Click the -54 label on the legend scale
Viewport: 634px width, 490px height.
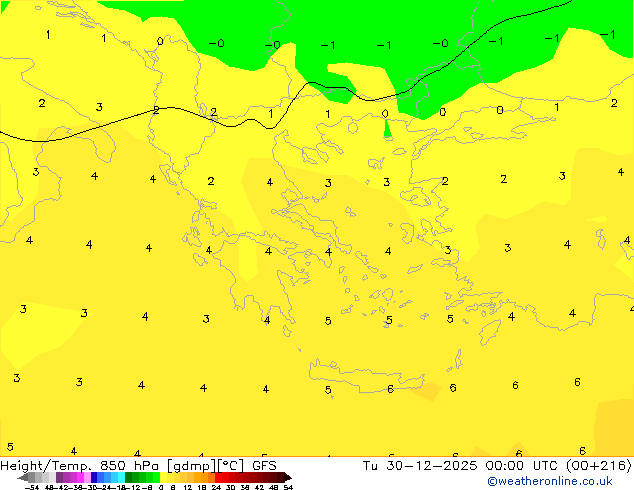point(32,487)
